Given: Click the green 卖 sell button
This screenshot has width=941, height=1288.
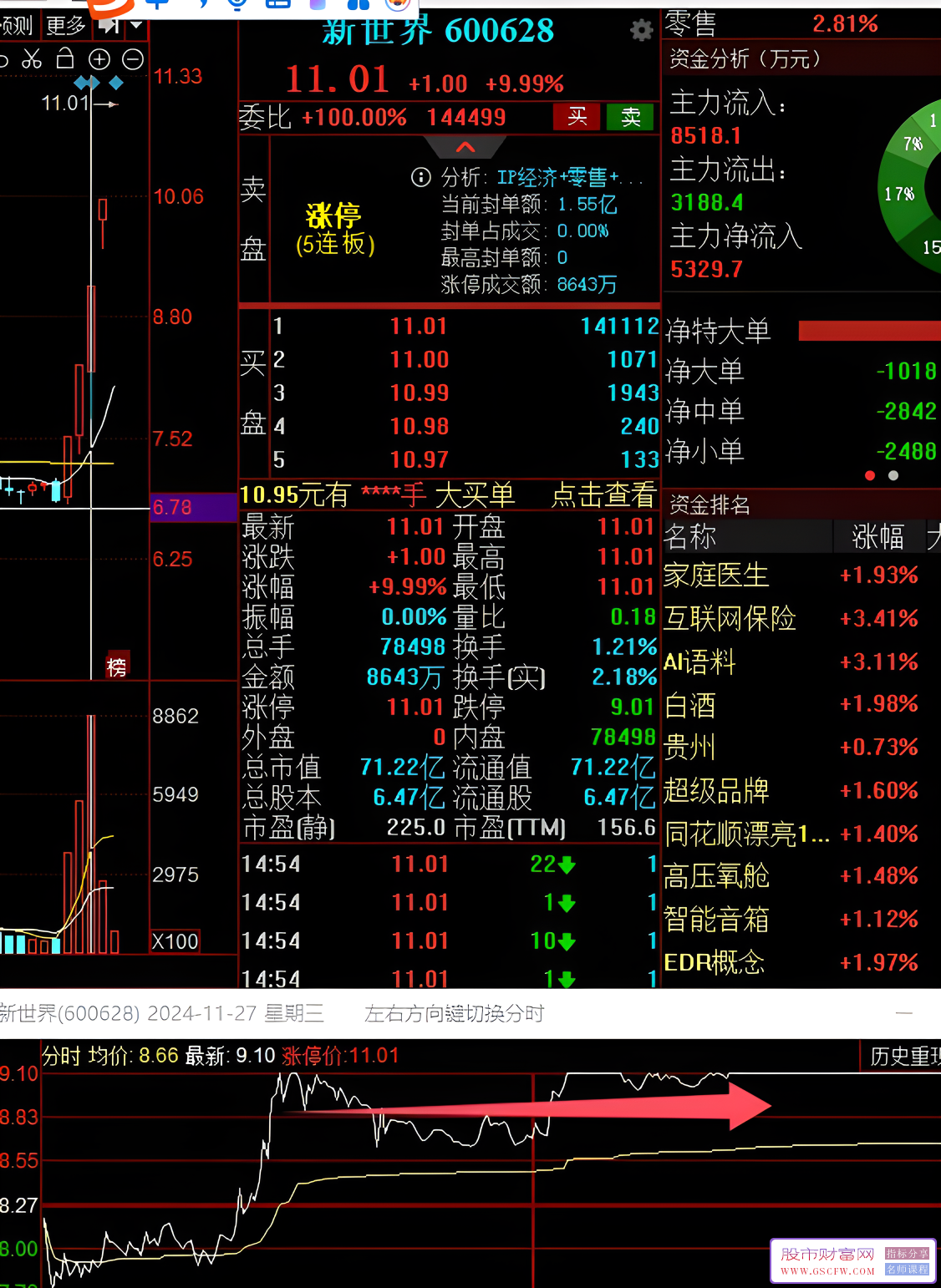Looking at the screenshot, I should click(x=630, y=117).
